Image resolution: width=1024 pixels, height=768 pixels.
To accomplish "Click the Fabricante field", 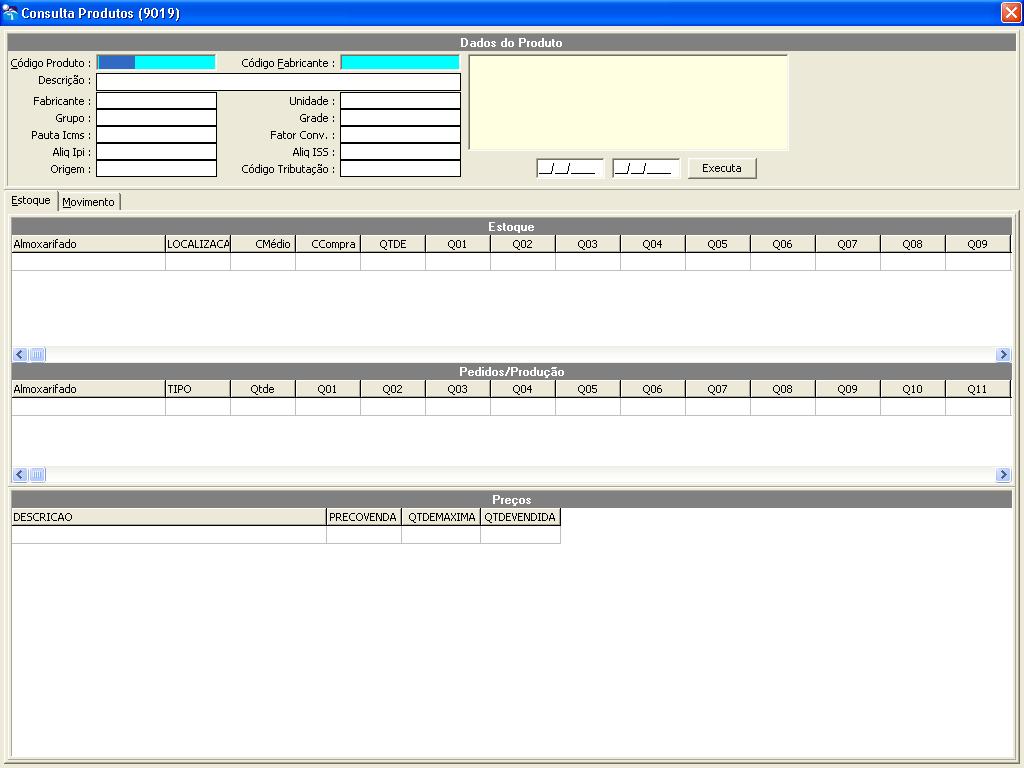I will (x=156, y=101).
